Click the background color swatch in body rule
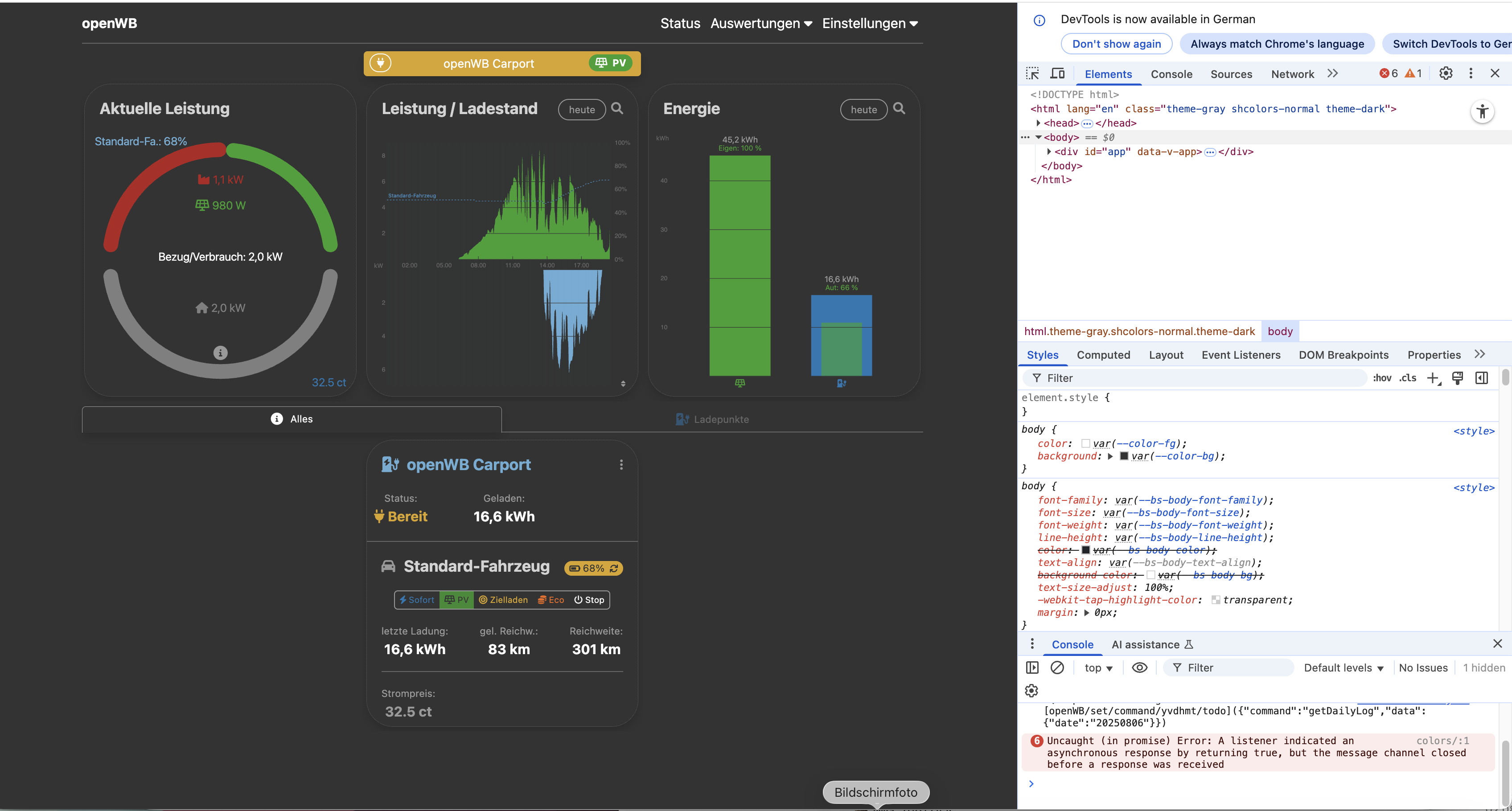The height and width of the screenshot is (811, 1512). coord(1124,456)
